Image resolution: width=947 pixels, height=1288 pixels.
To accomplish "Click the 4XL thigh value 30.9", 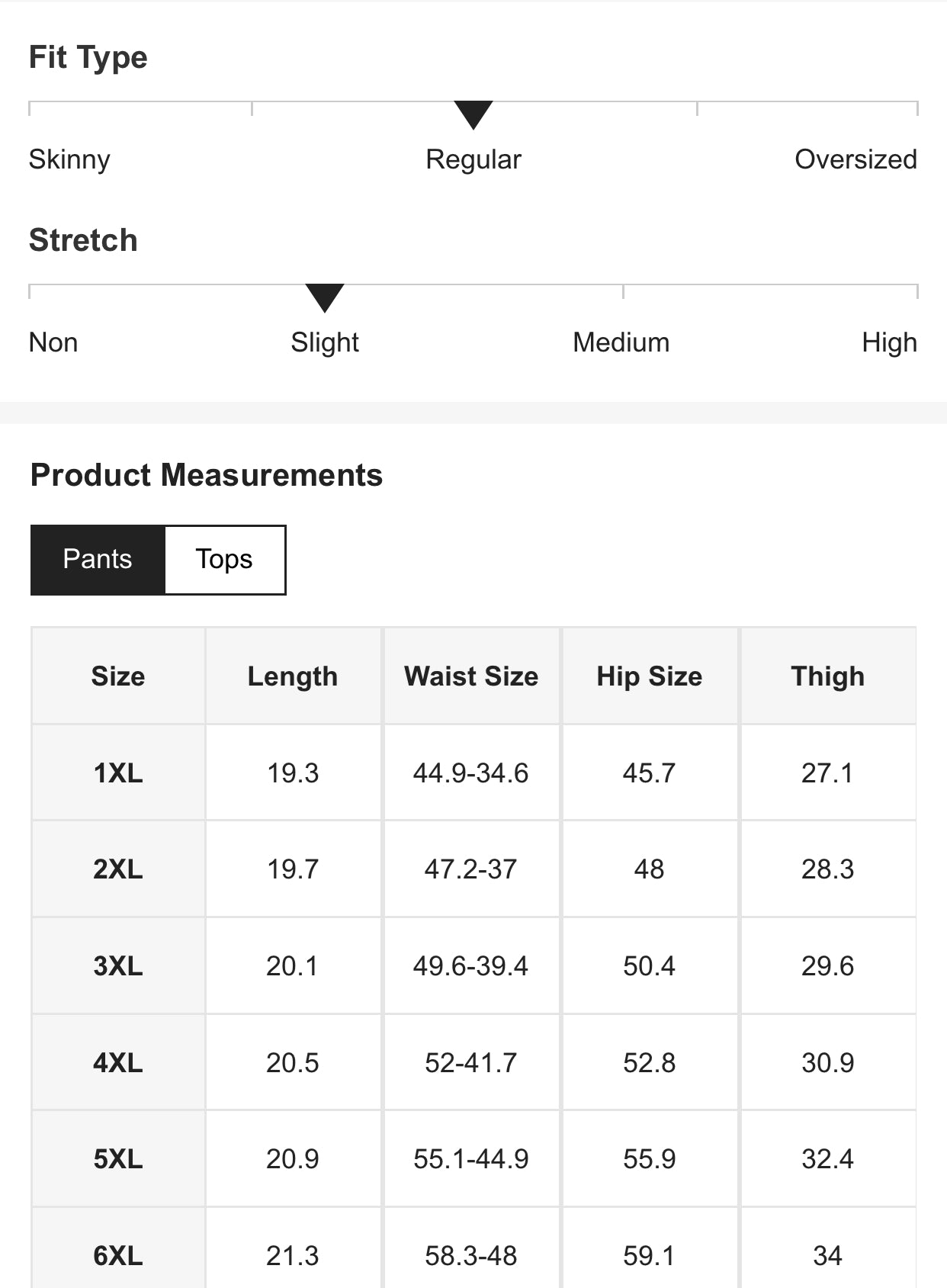I will [x=828, y=1063].
